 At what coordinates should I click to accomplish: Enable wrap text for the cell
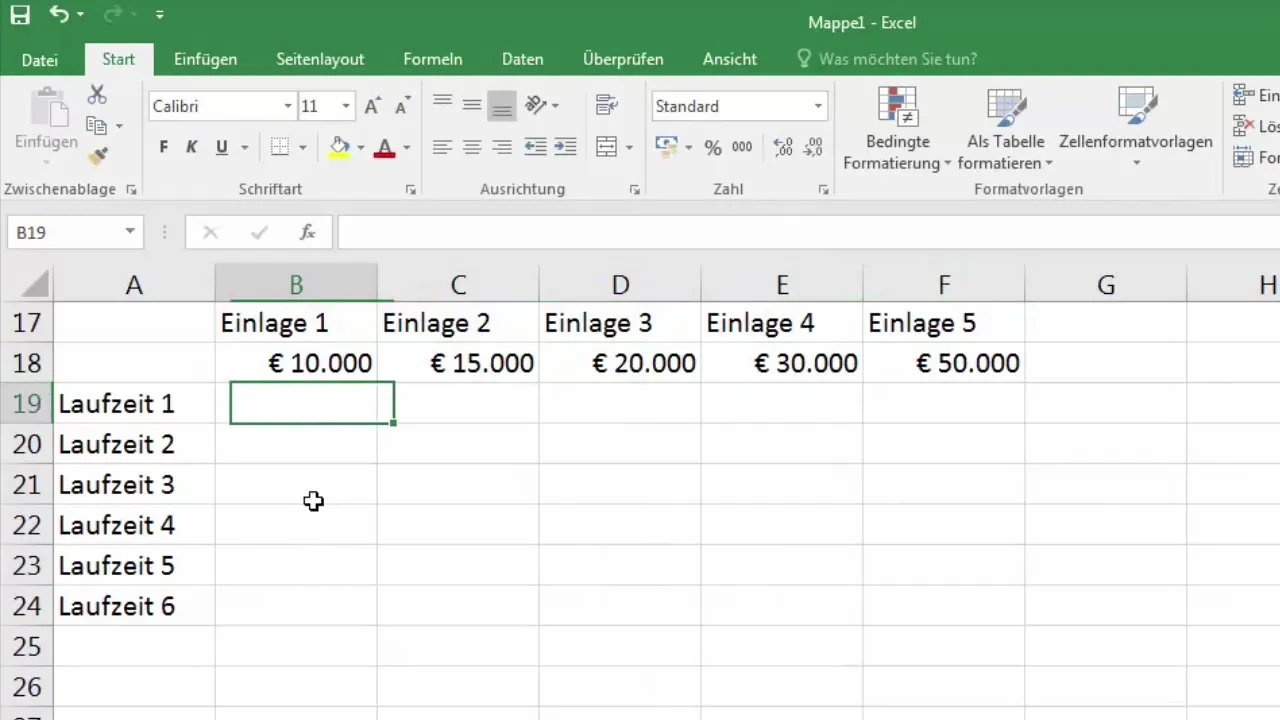coord(605,104)
